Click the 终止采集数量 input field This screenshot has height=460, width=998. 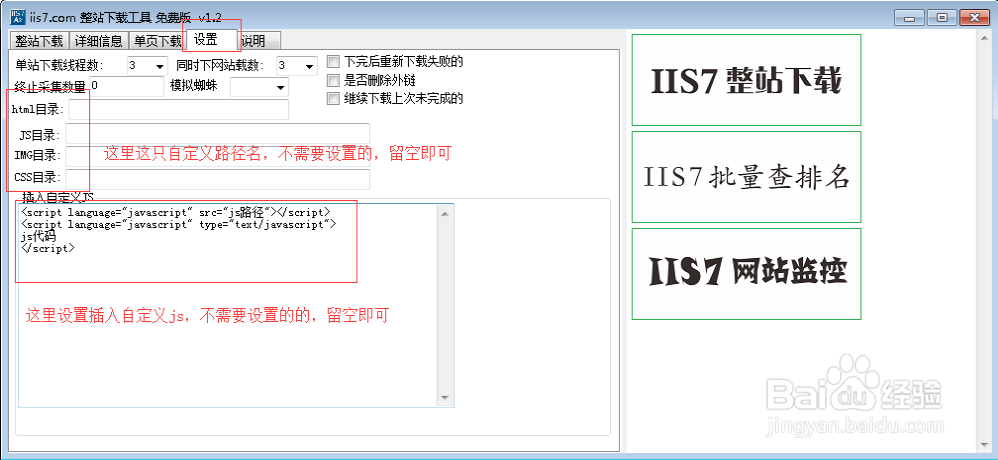click(x=127, y=87)
